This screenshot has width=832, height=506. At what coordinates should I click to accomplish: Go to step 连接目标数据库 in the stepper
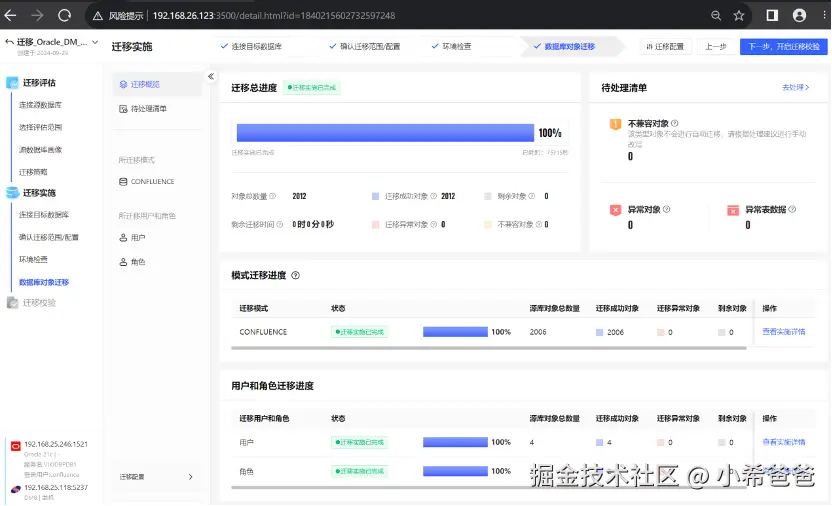pos(252,47)
